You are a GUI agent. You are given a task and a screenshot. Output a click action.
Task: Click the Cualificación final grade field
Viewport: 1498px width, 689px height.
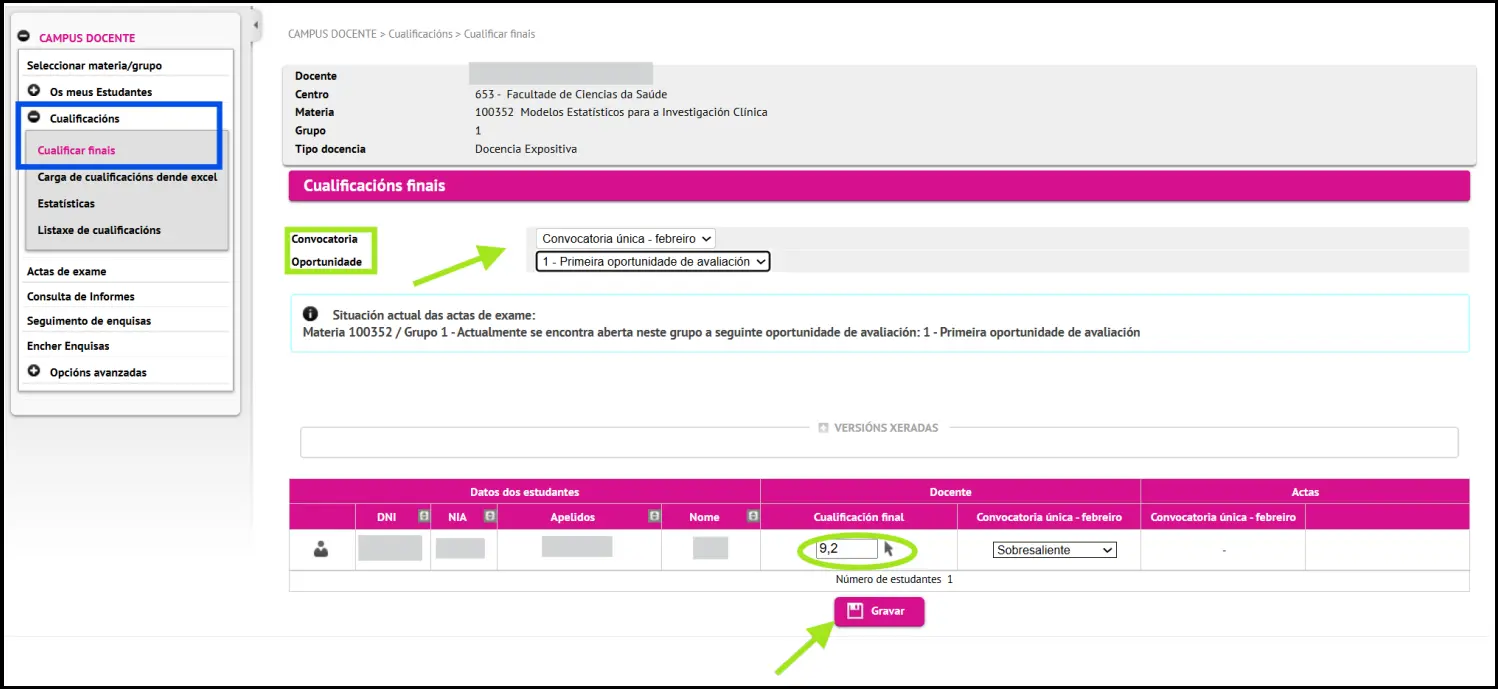click(846, 549)
